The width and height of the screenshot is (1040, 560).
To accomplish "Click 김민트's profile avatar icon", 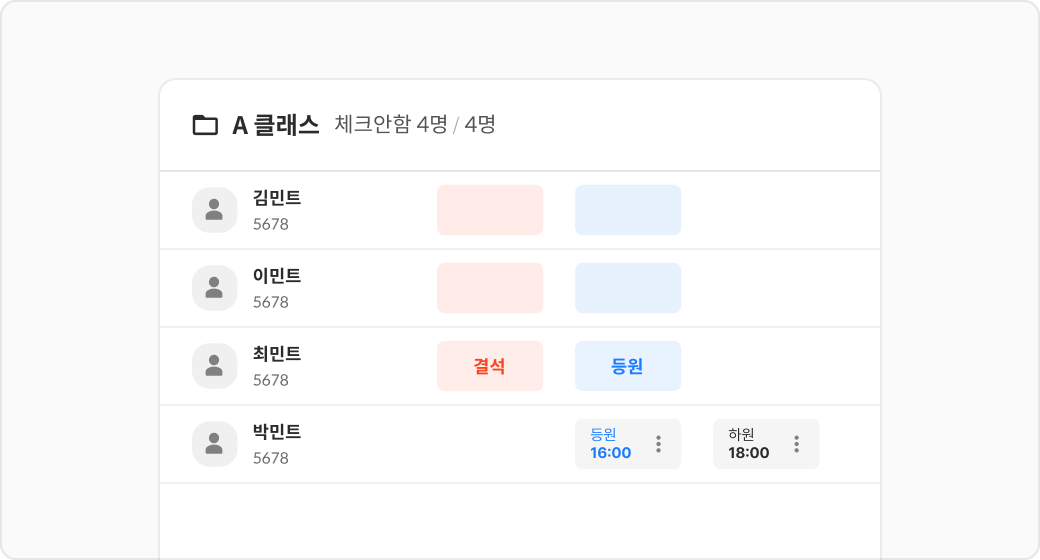I will (x=214, y=210).
